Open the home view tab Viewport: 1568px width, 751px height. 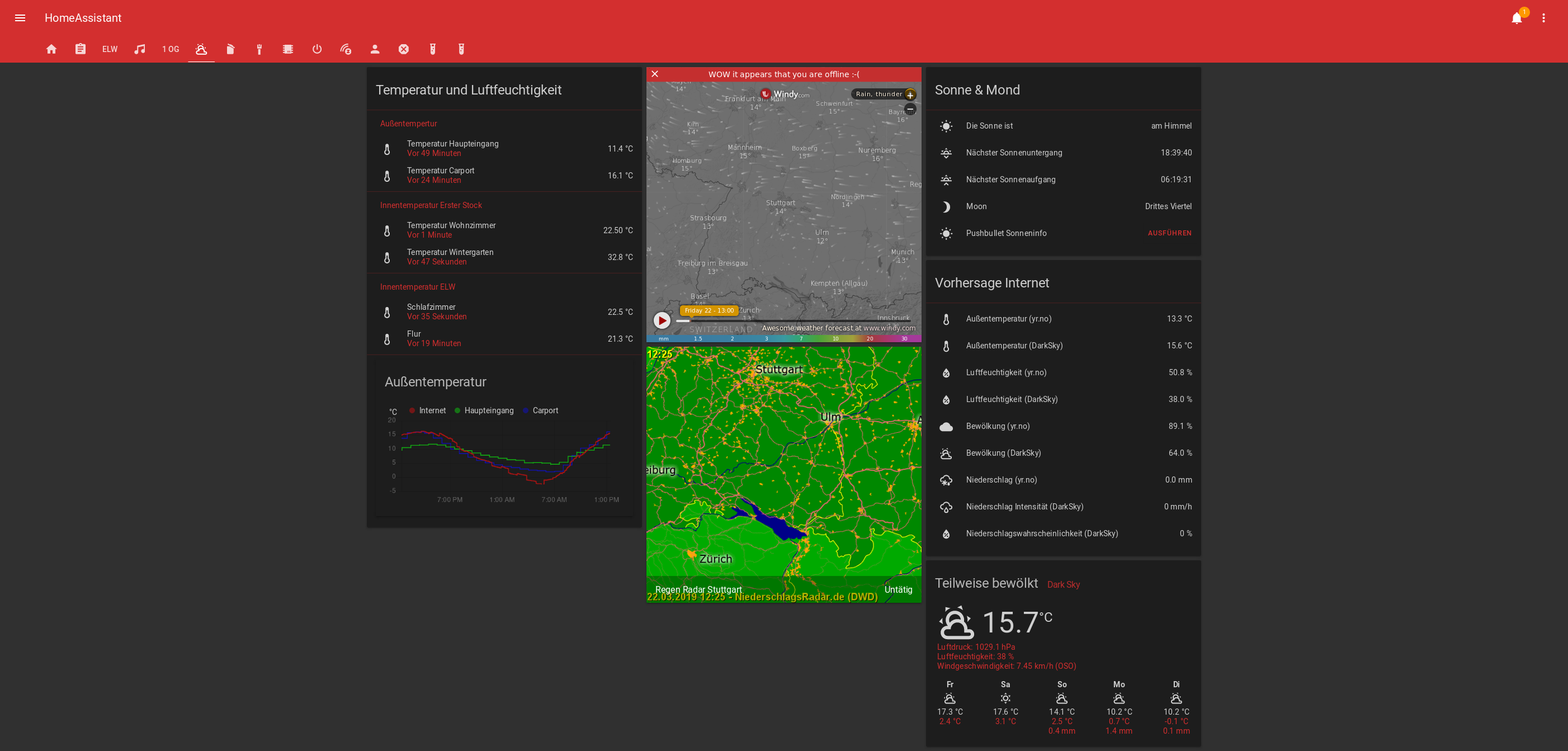pyautogui.click(x=51, y=49)
